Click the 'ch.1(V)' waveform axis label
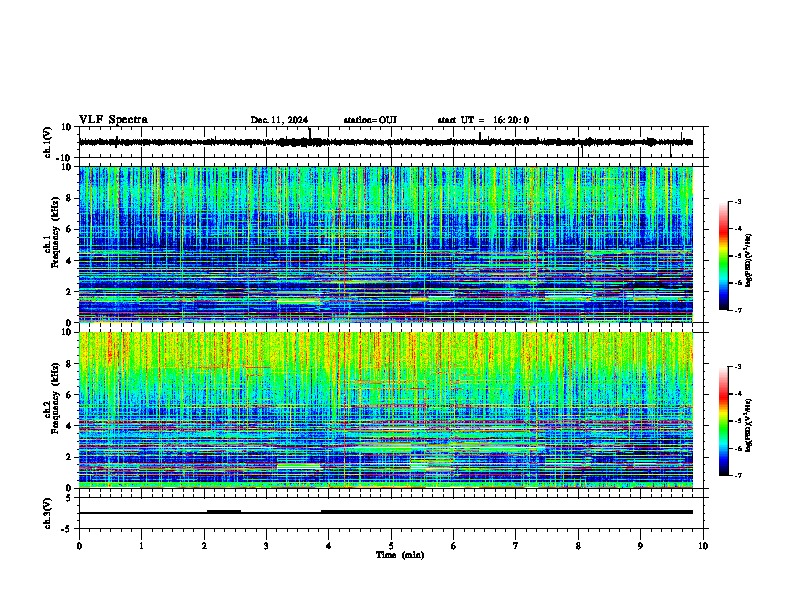This screenshot has height=612, width=792. click(x=47, y=142)
